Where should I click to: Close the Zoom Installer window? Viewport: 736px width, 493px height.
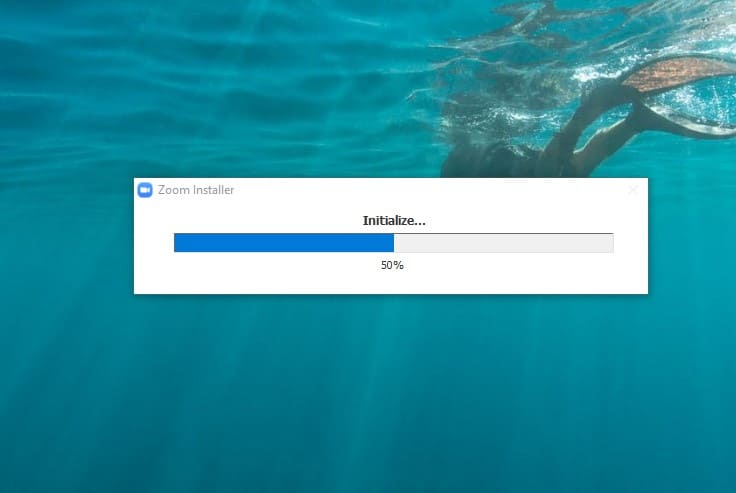632,190
